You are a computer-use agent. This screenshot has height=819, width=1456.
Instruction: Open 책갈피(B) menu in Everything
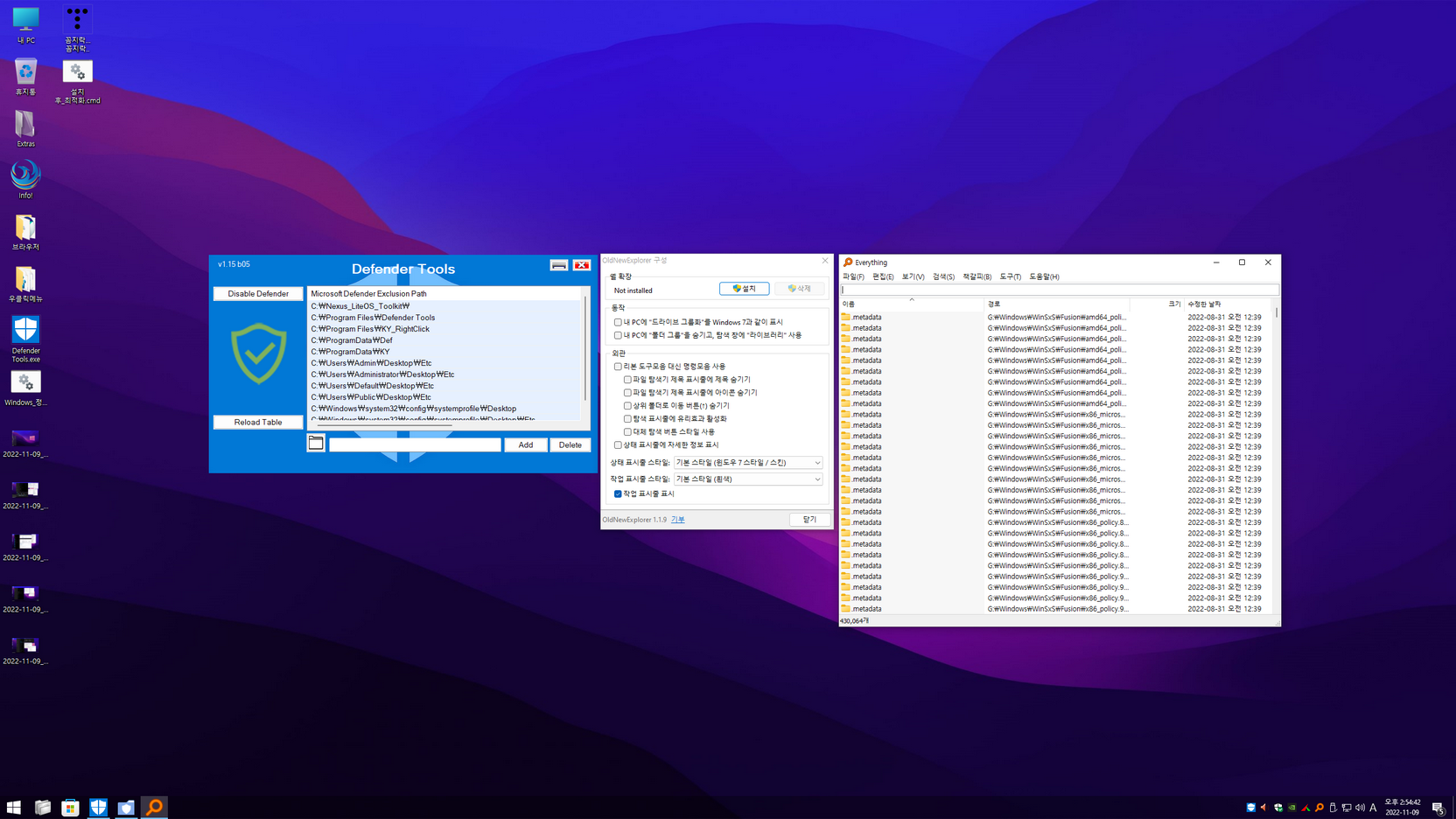pos(976,276)
